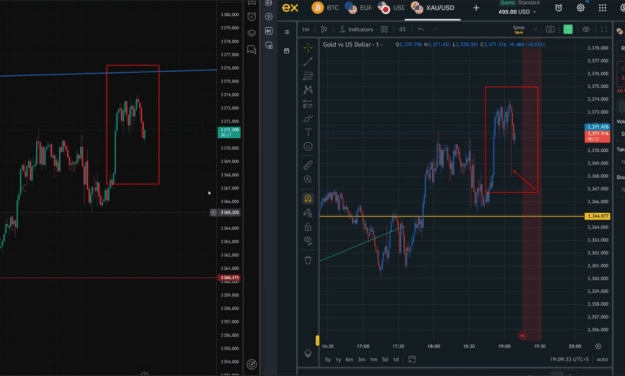Select the 5y date range

(328, 359)
